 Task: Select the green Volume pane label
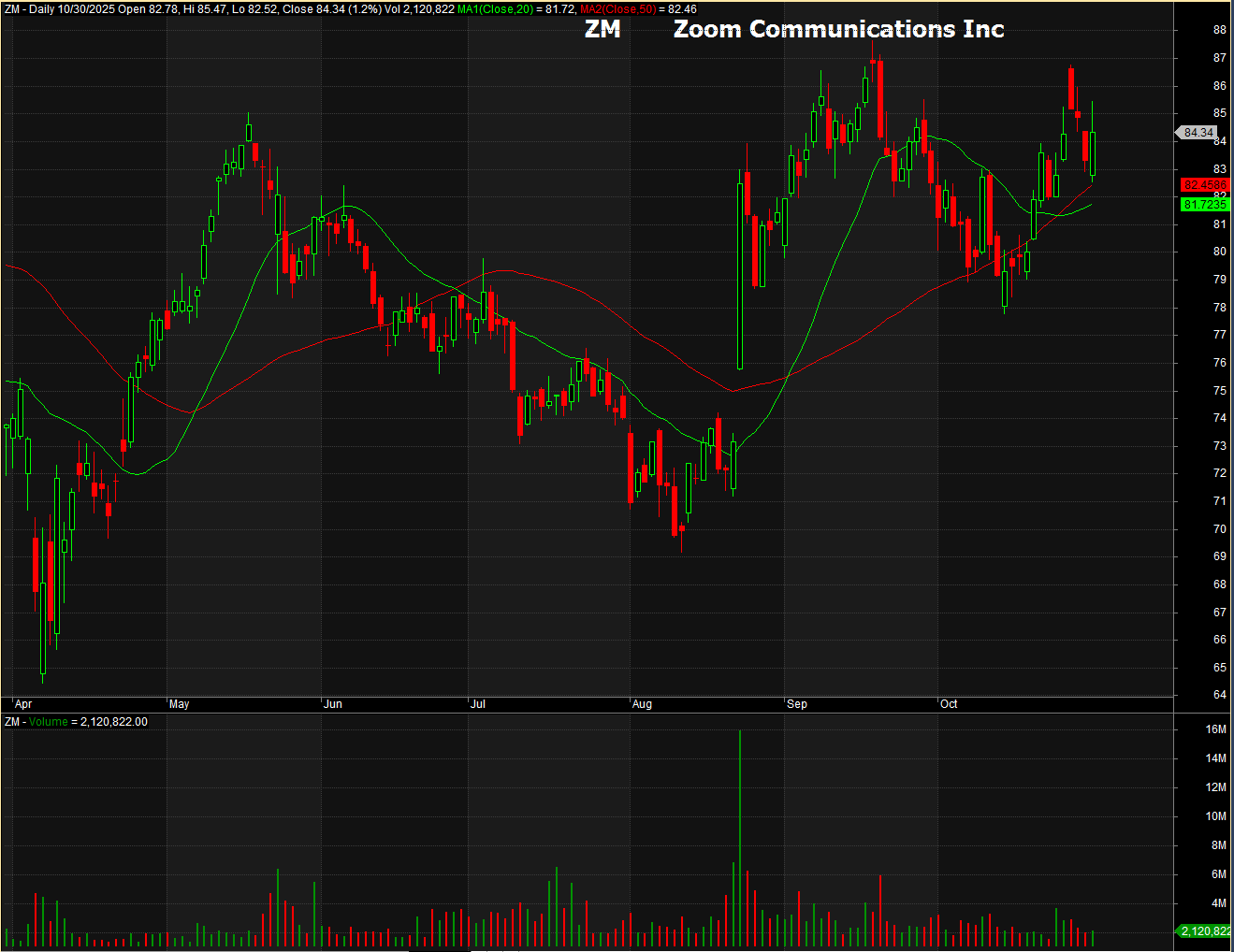pos(48,722)
